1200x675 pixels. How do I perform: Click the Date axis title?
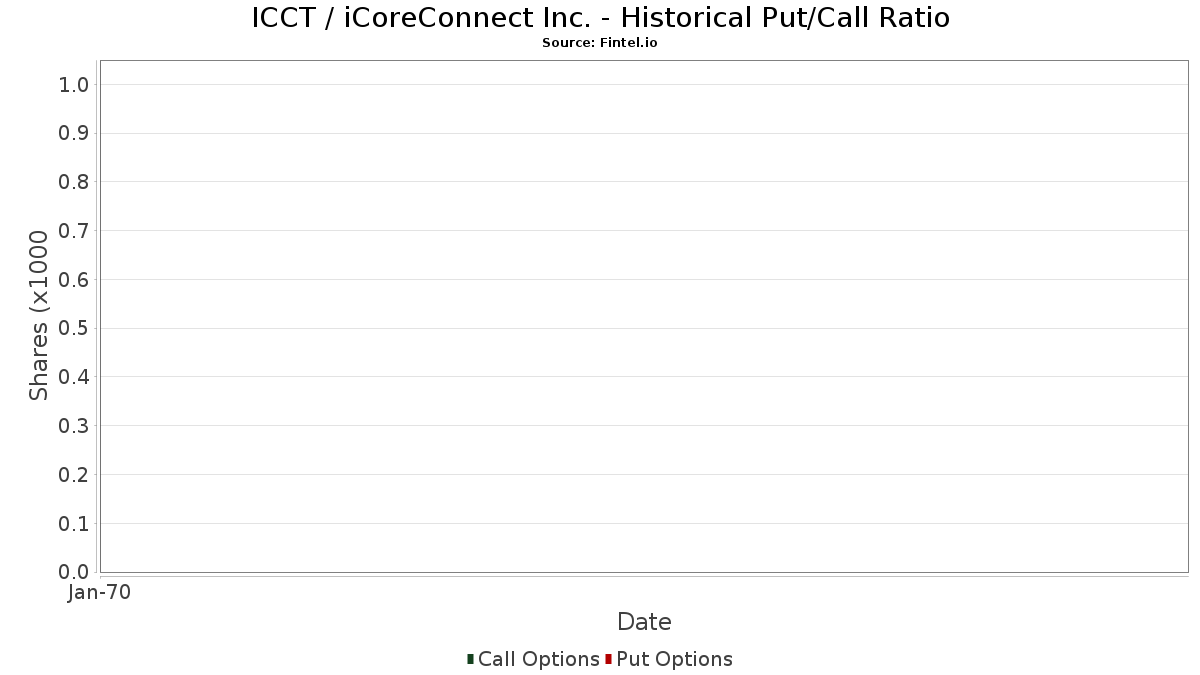click(644, 622)
